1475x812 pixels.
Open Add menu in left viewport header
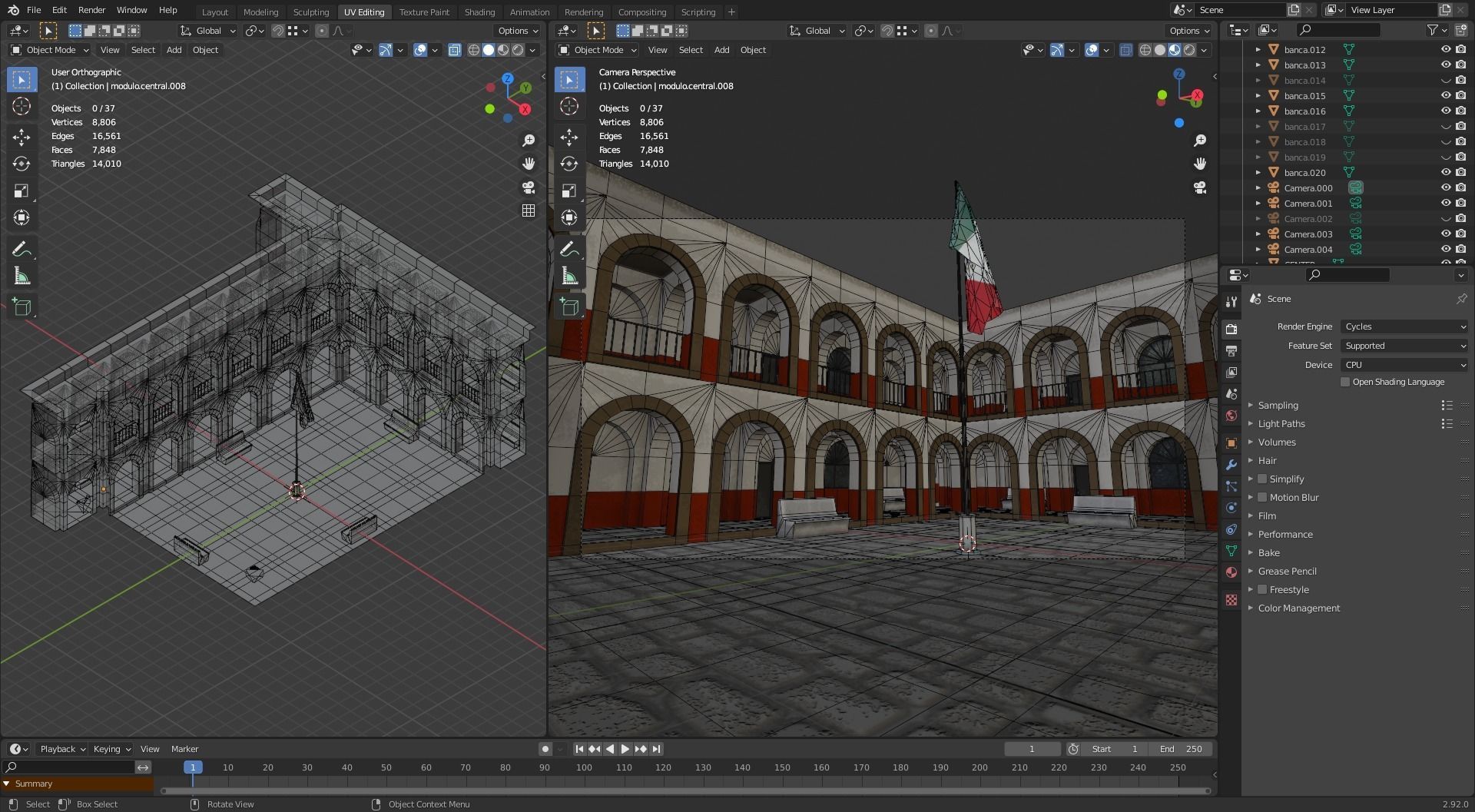[x=174, y=50]
